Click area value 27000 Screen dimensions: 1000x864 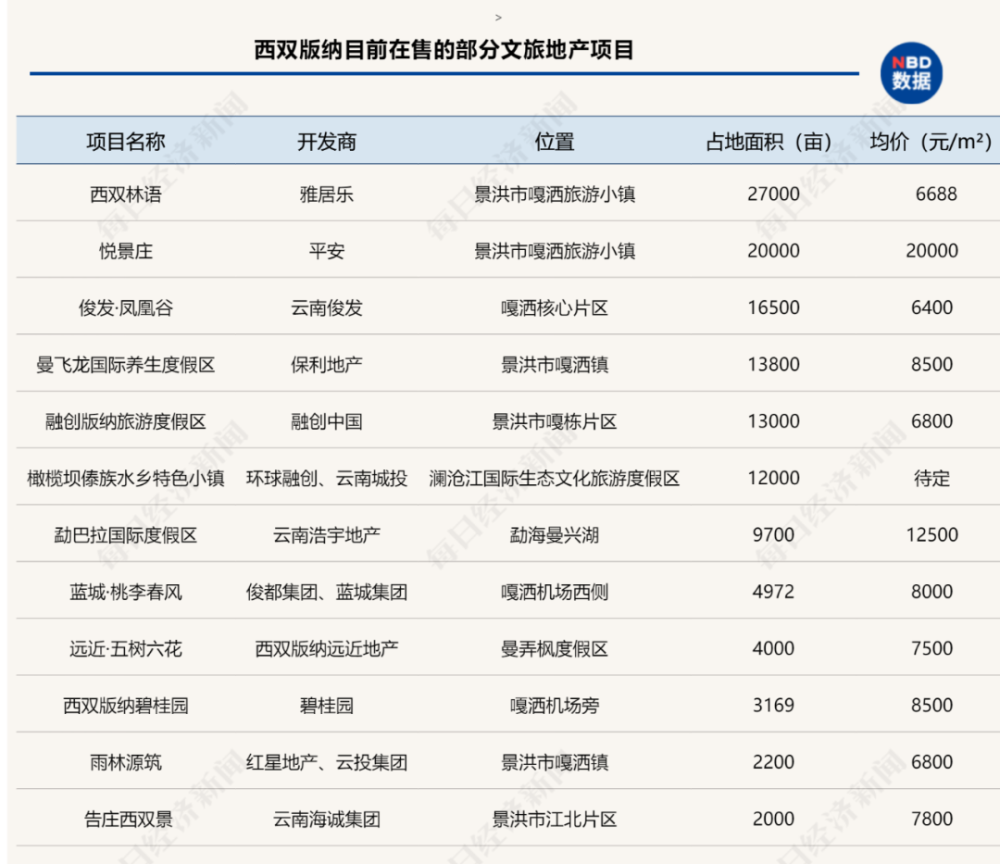click(774, 194)
